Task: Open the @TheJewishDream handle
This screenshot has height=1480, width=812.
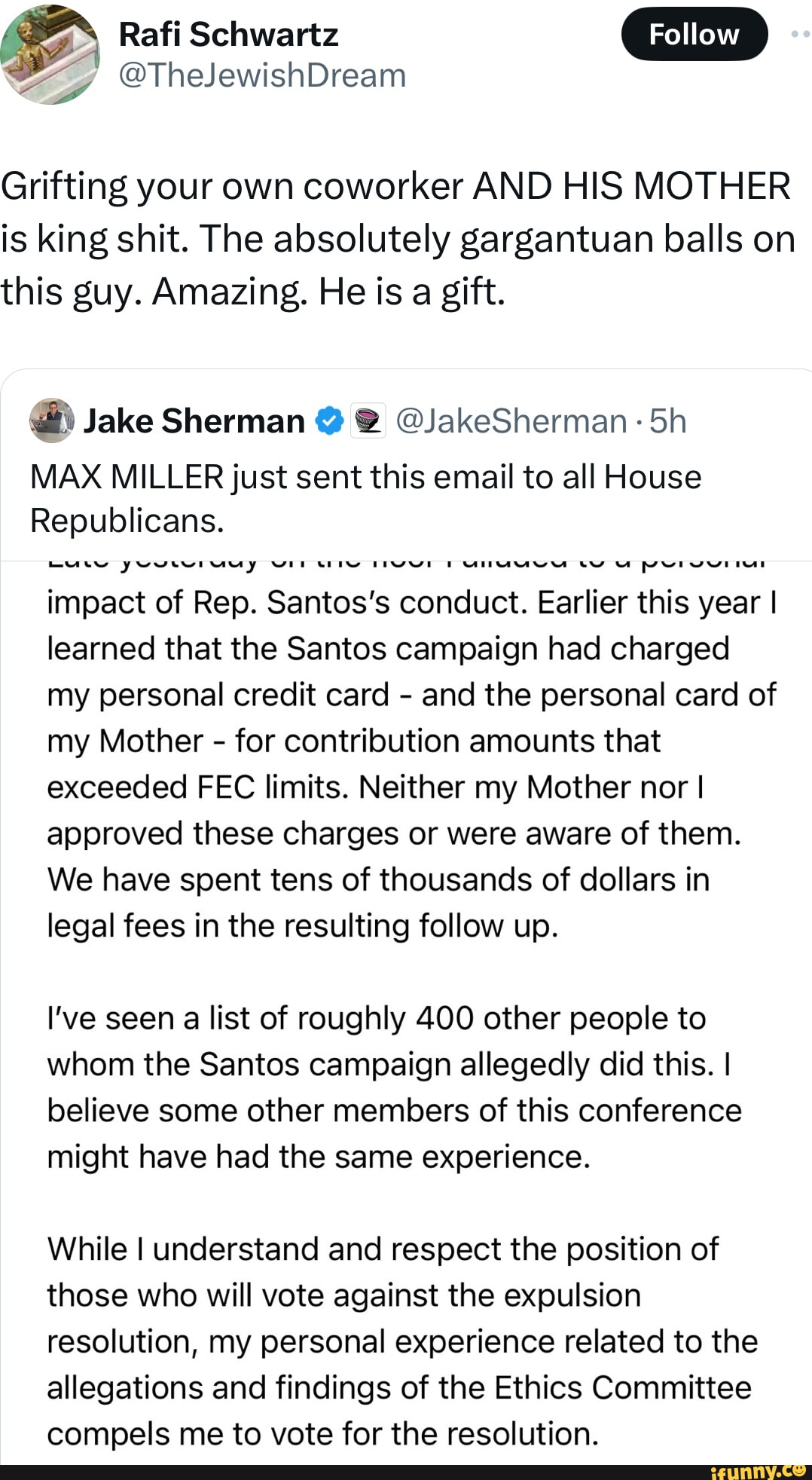Action: [262, 75]
